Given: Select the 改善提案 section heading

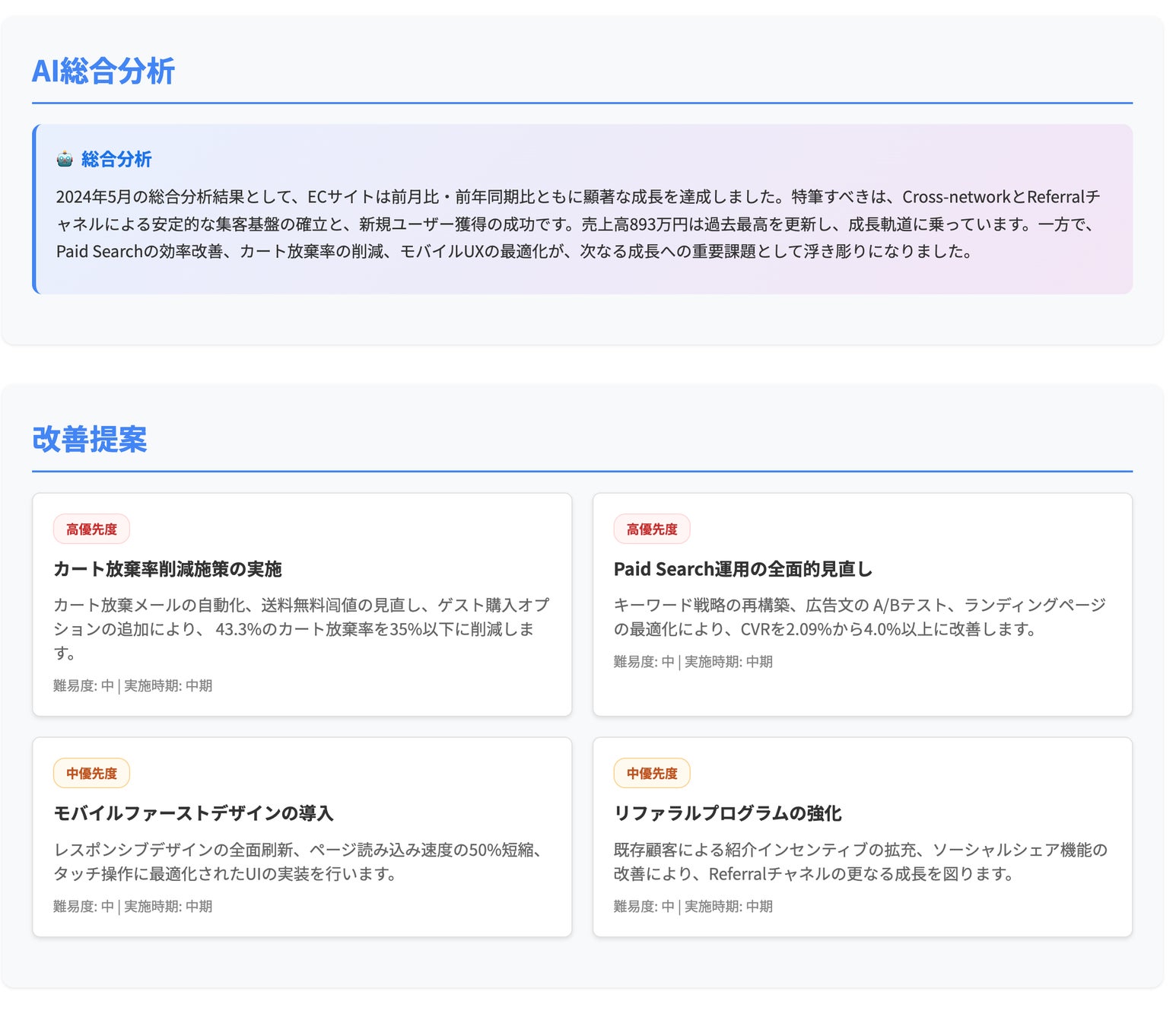Looking at the screenshot, I should (90, 439).
